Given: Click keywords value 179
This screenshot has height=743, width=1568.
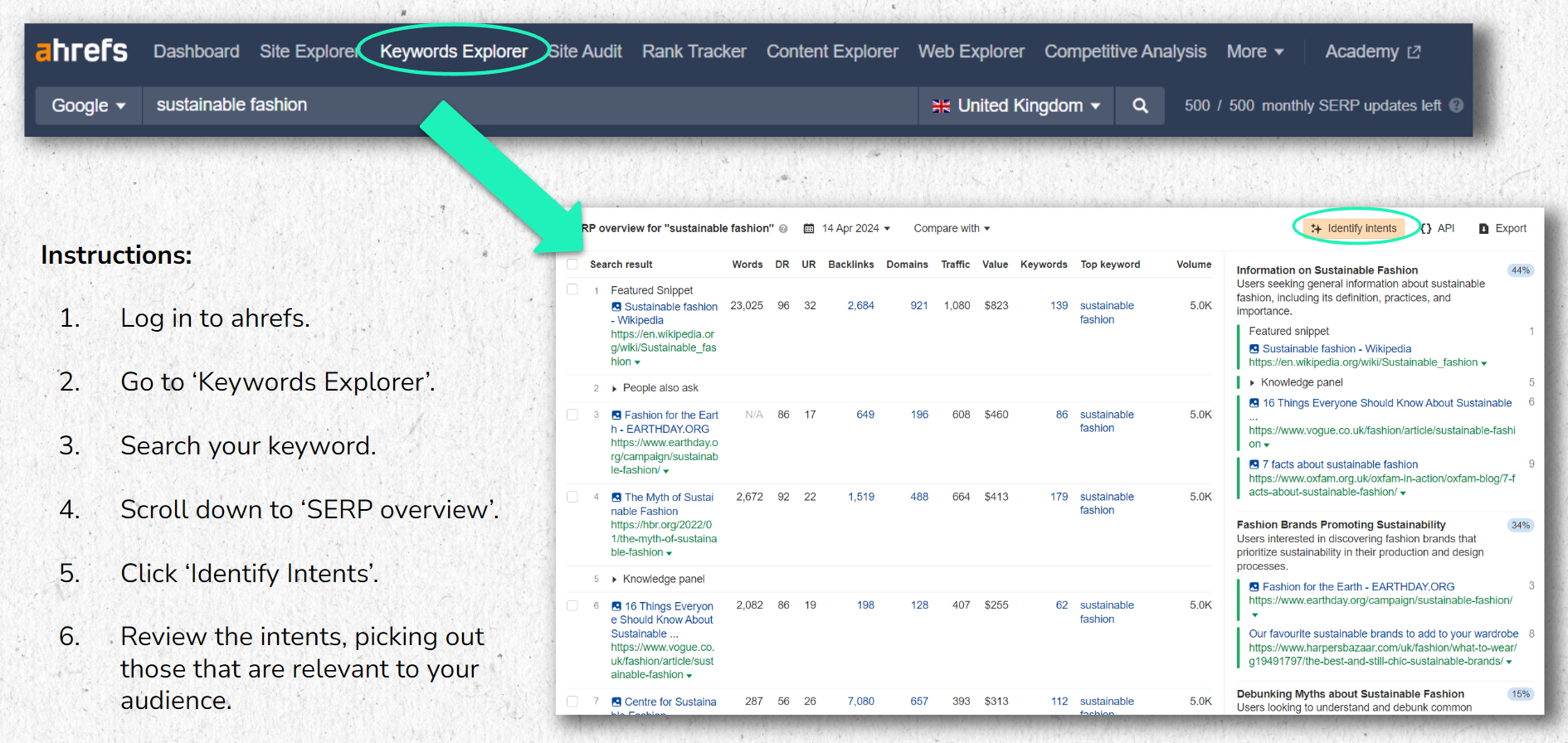Looking at the screenshot, I should (x=1059, y=497).
